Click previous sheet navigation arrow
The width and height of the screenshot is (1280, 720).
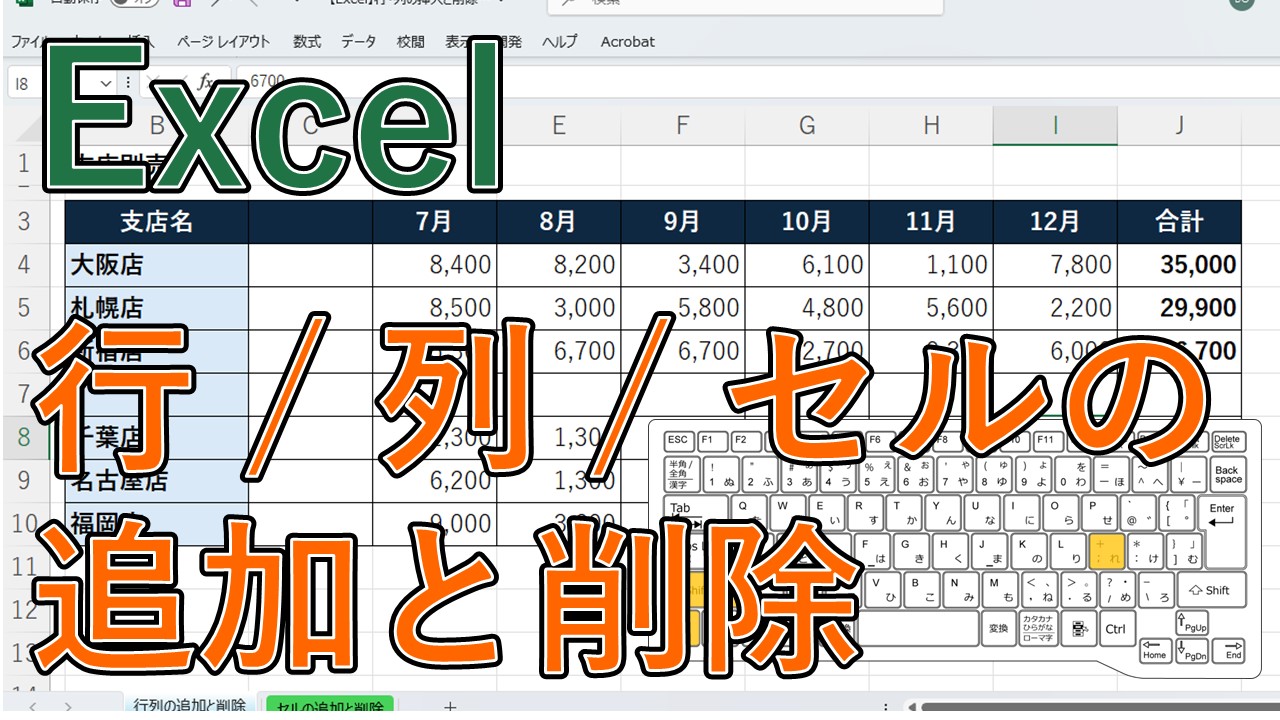(32, 706)
